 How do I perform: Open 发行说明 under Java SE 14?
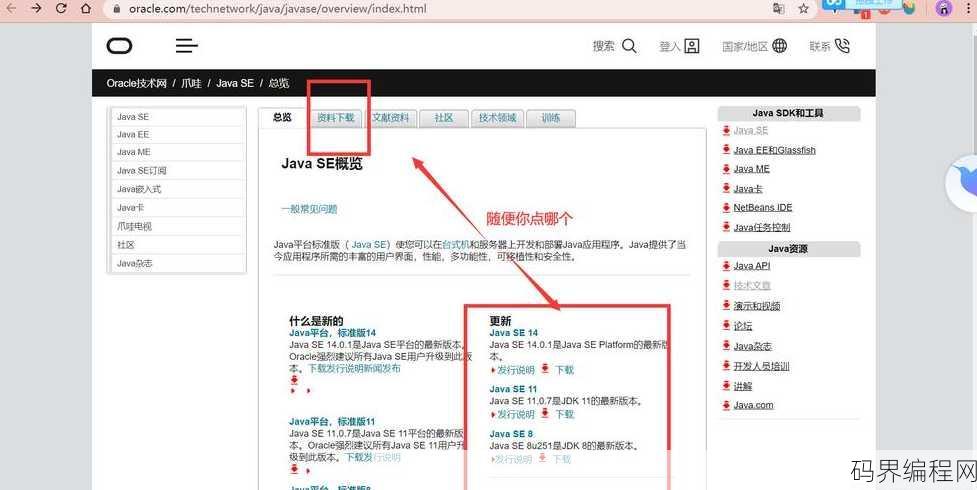(x=516, y=370)
